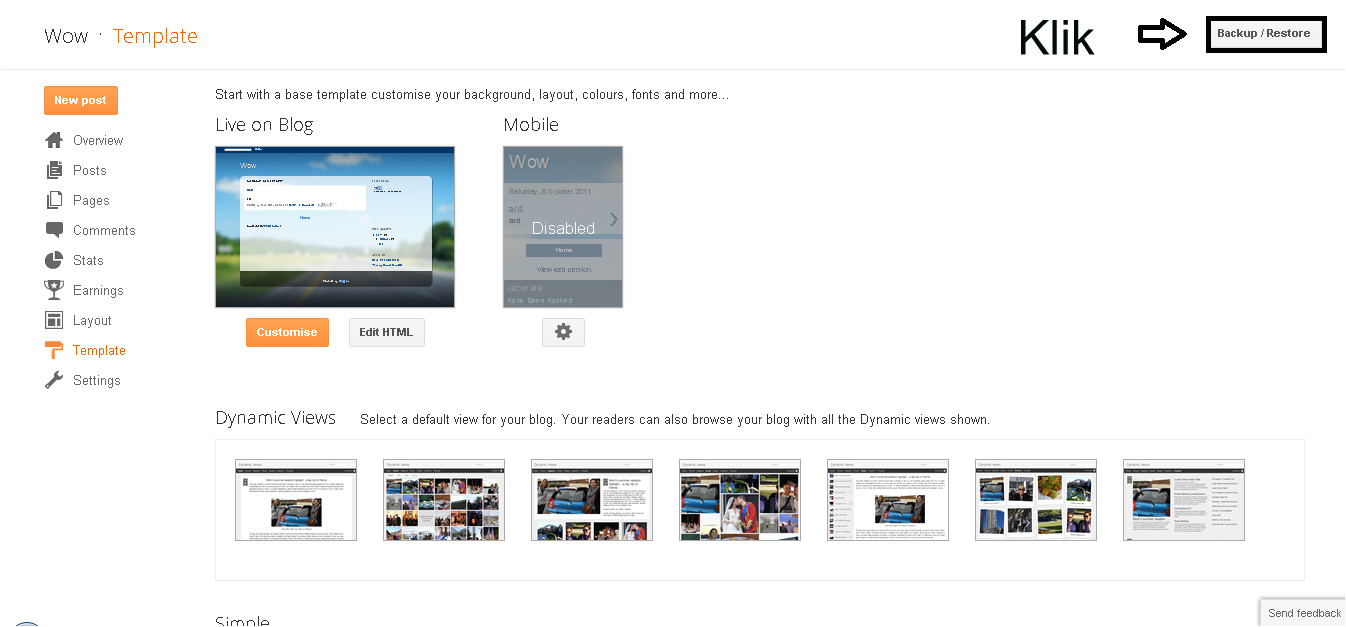
Task: Choose the first Dynamic Views thumbnail
Action: tap(296, 500)
